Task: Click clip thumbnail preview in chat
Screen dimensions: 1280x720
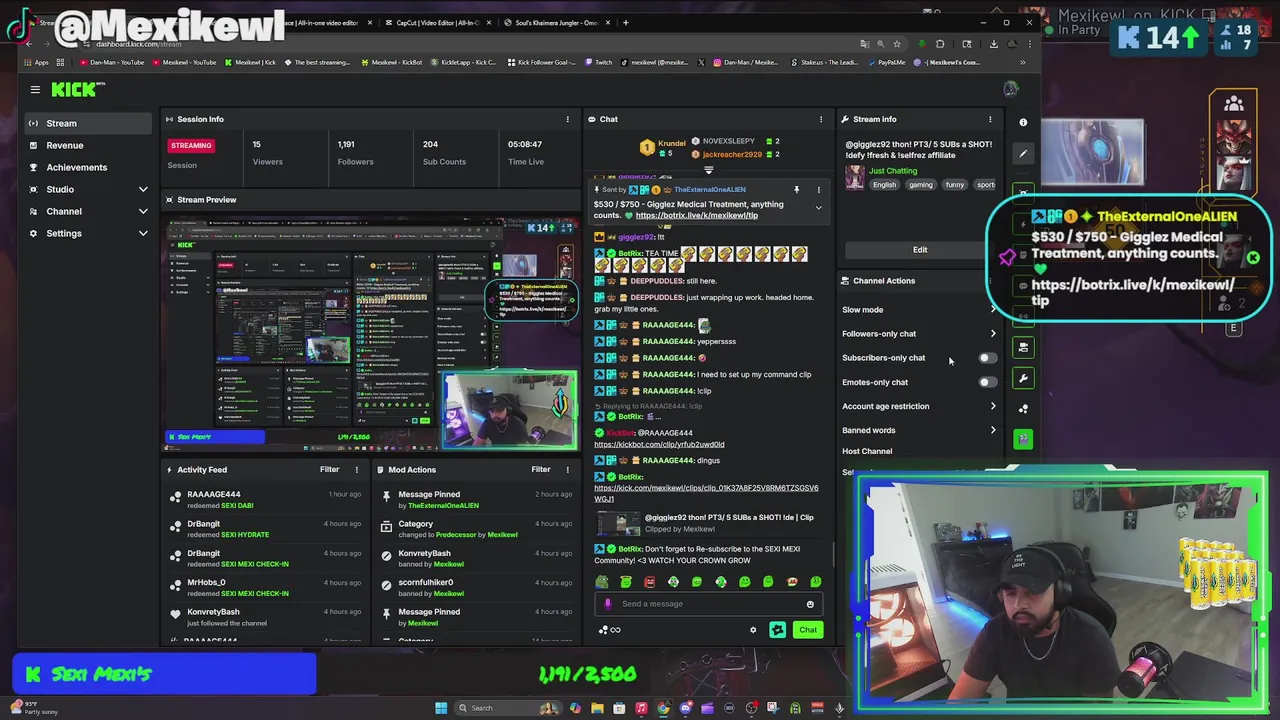Action: tap(618, 524)
